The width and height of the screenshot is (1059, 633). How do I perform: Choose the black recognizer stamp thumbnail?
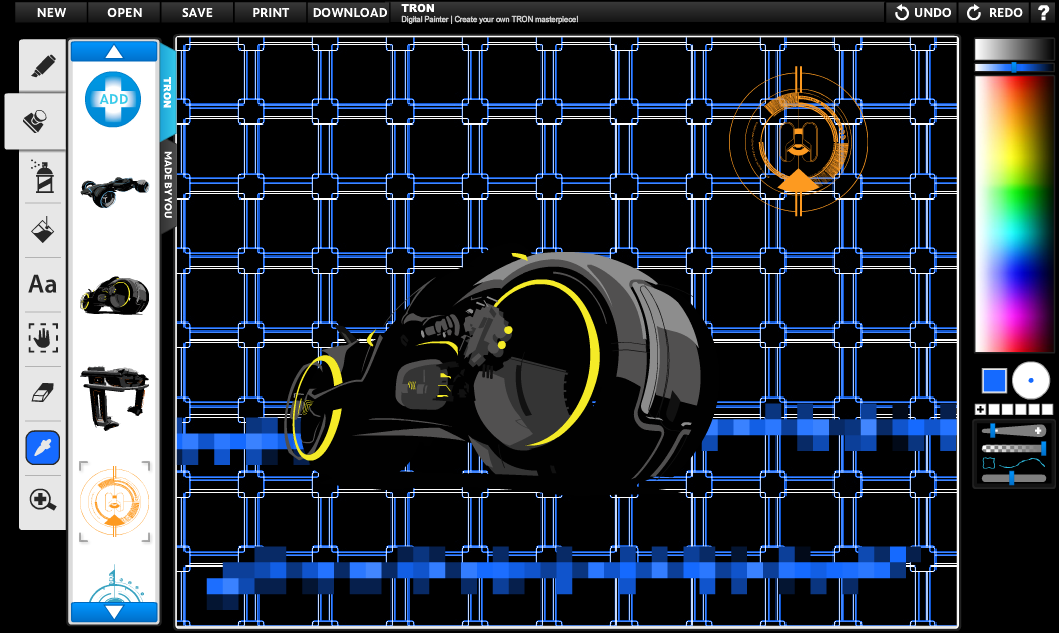tap(114, 397)
